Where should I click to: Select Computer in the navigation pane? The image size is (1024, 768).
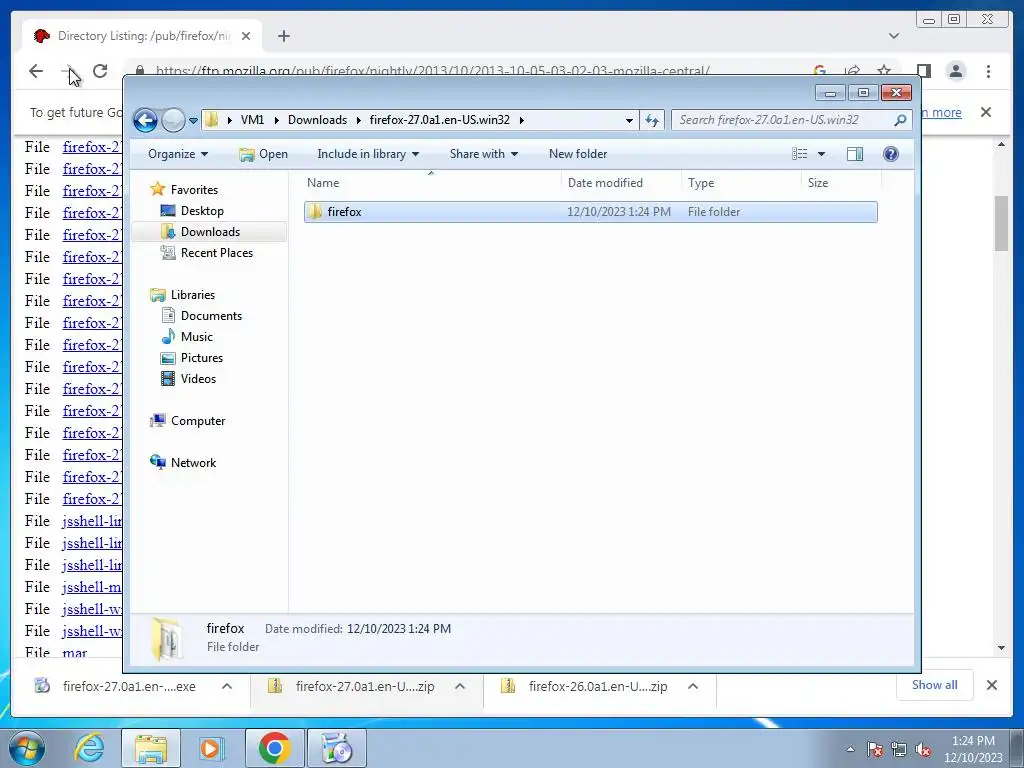[198, 421]
